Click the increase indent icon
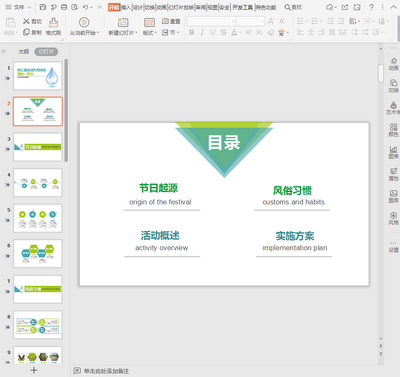 click(341, 21)
